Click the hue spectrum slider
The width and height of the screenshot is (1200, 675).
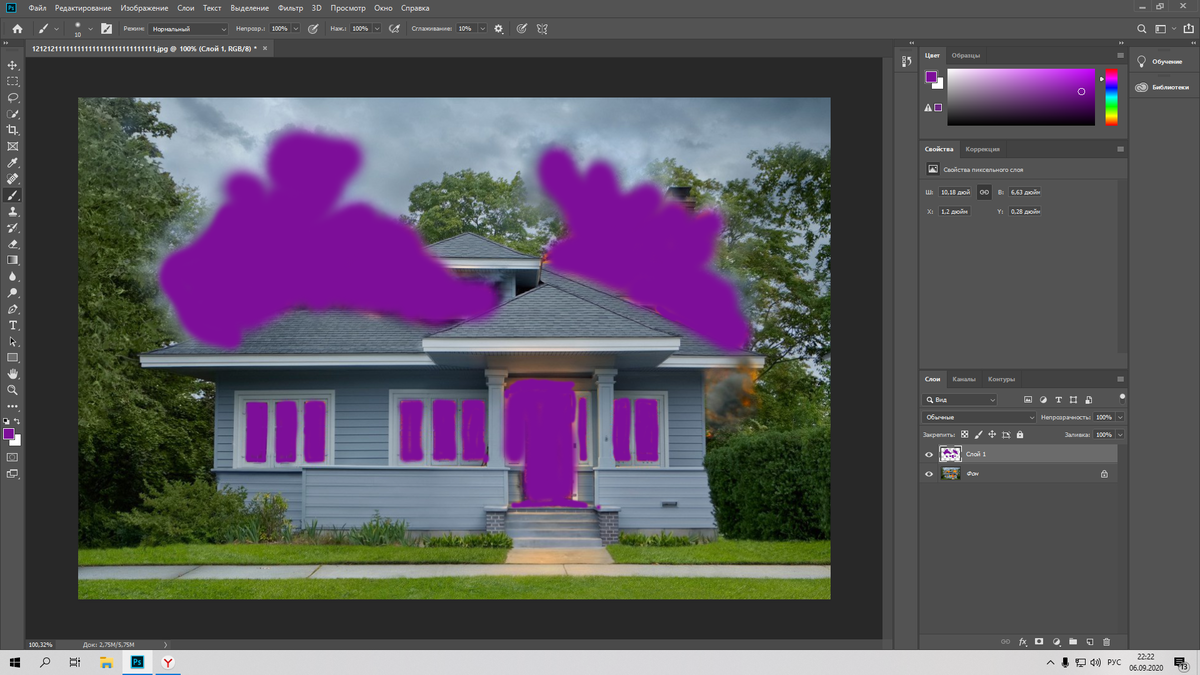(1111, 97)
